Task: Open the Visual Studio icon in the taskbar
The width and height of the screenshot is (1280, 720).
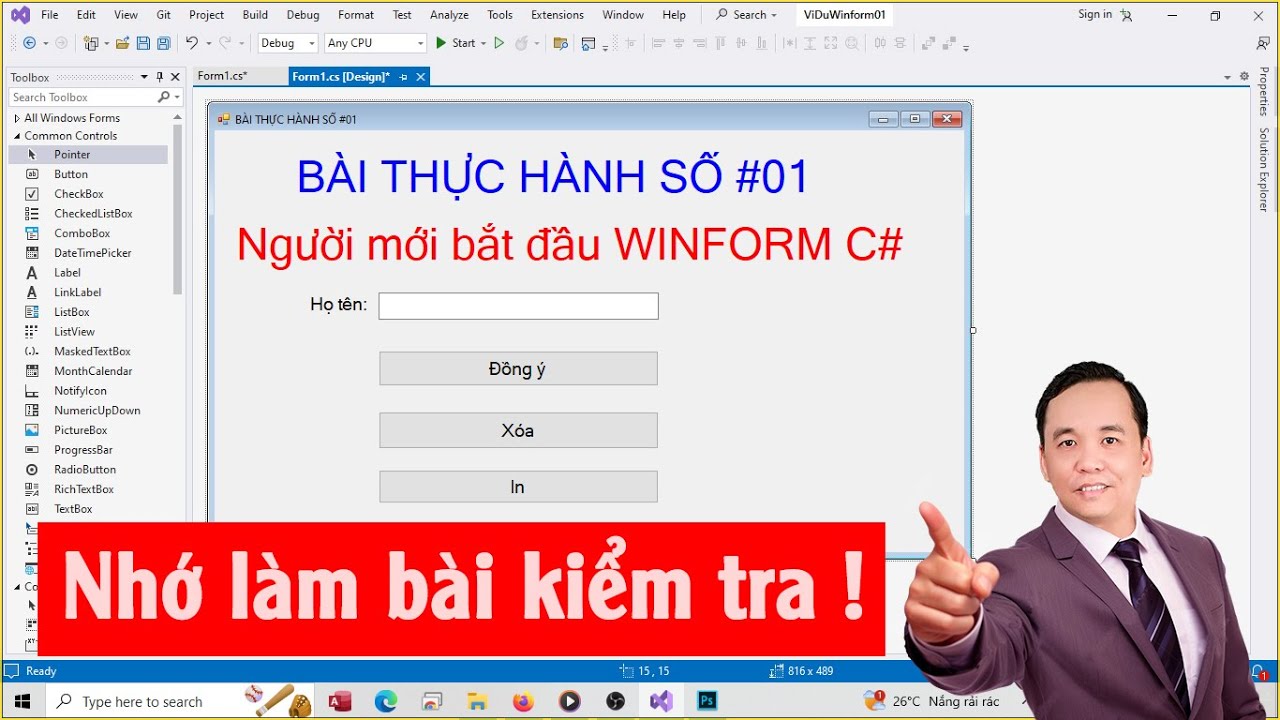Action: pos(661,701)
